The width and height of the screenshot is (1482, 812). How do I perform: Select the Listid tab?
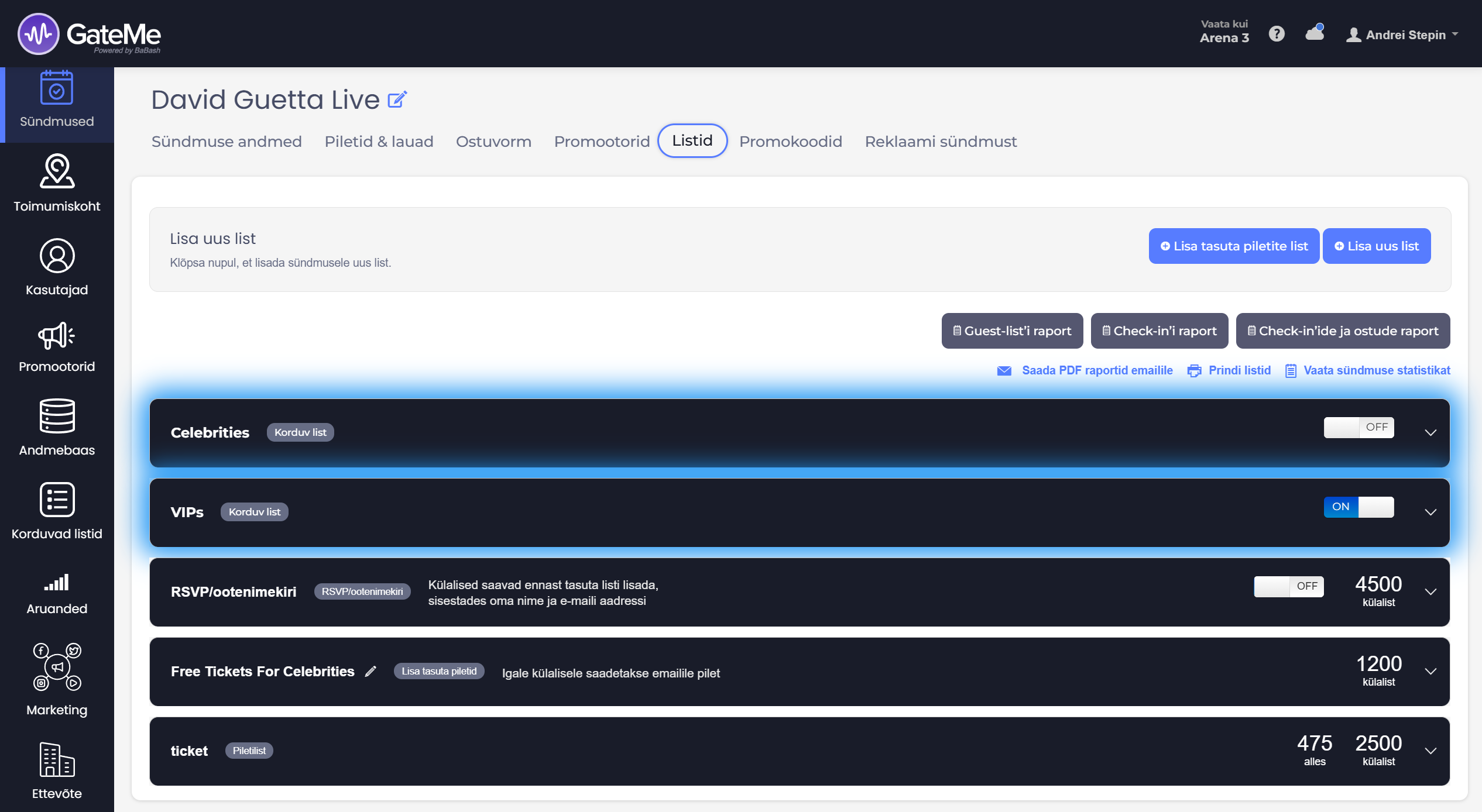click(692, 140)
